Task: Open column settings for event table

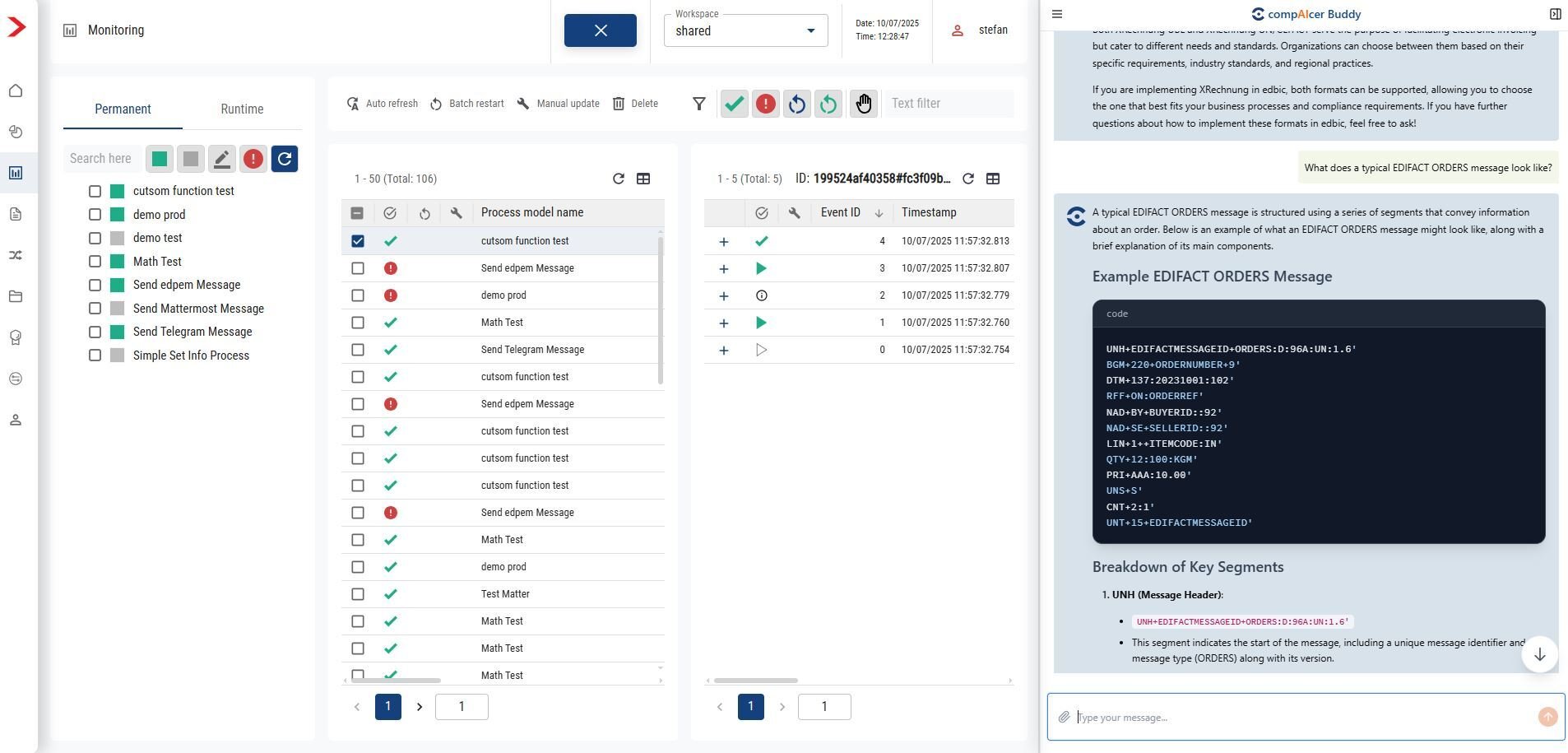Action: [x=993, y=179]
